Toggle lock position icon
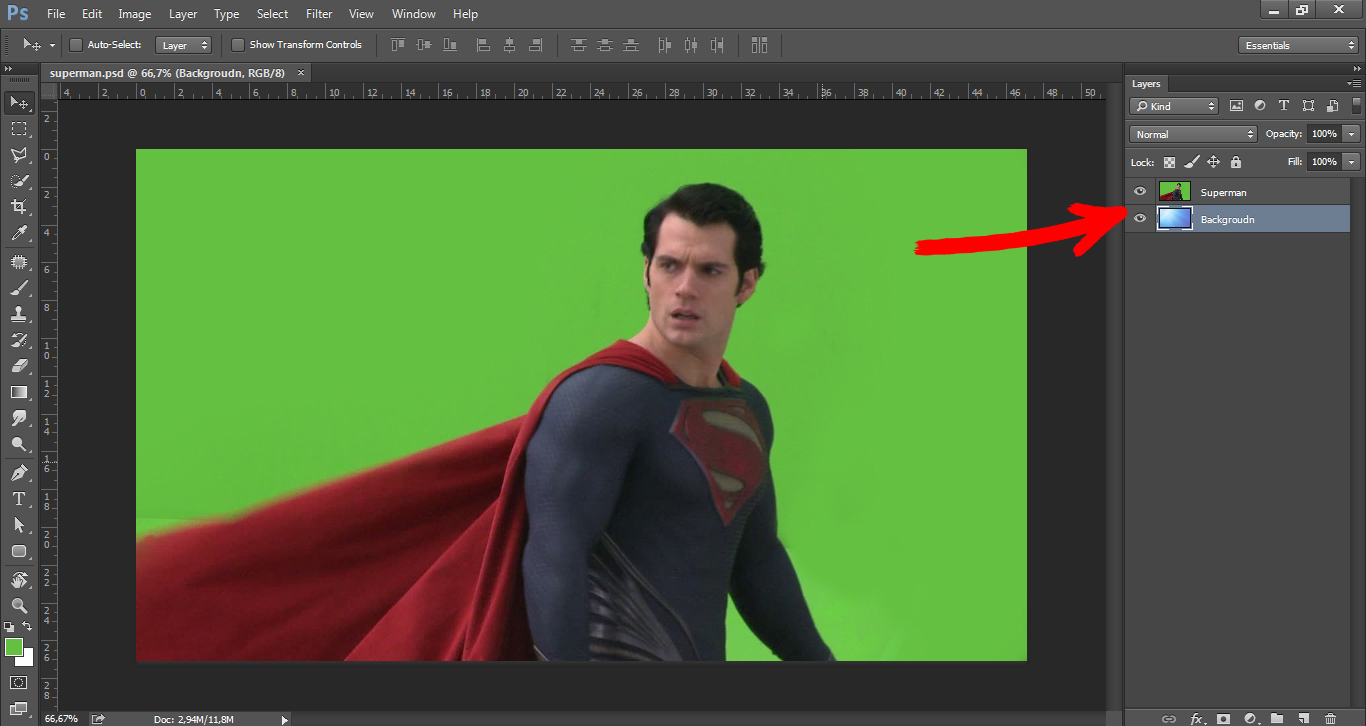Viewport: 1366px width, 726px height. [1213, 162]
